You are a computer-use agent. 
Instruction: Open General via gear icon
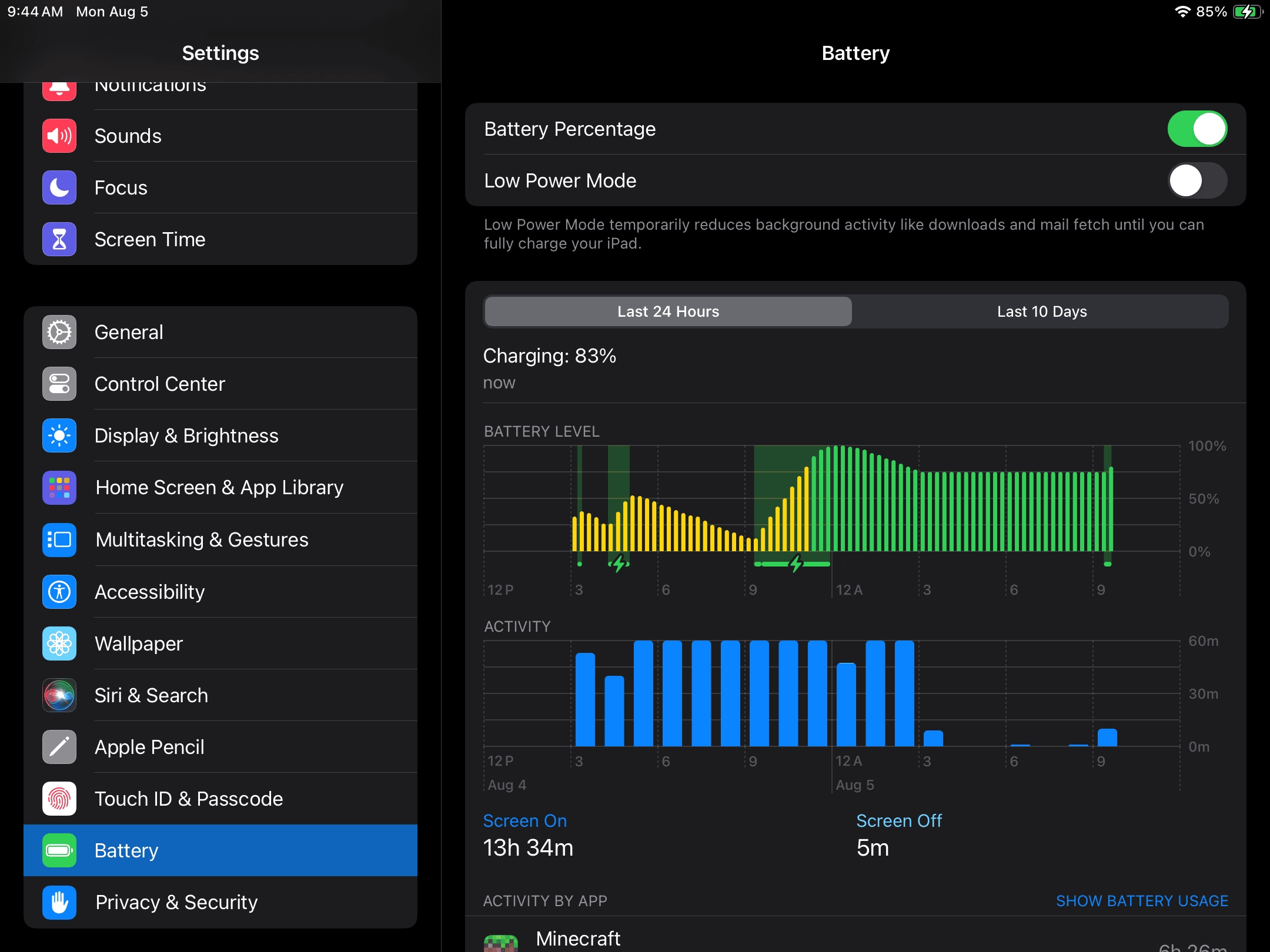[x=59, y=332]
